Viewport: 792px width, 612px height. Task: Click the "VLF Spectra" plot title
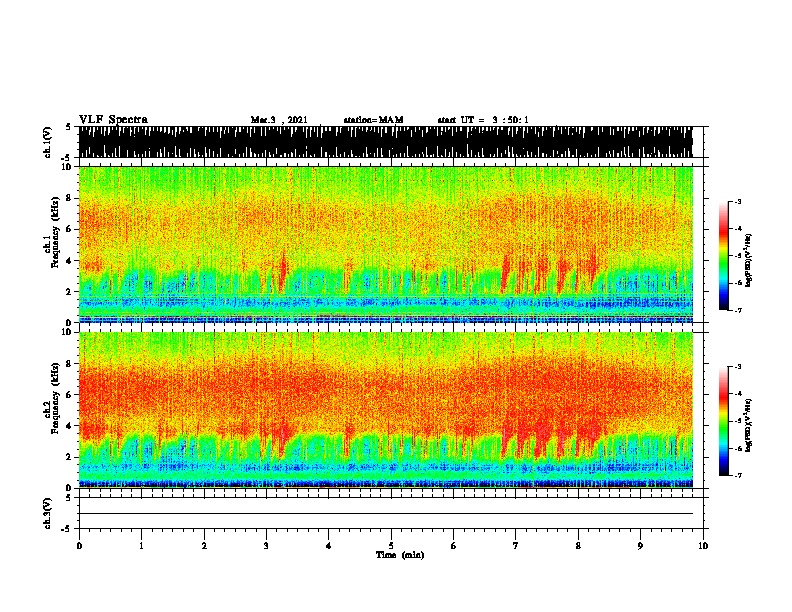pyautogui.click(x=113, y=120)
